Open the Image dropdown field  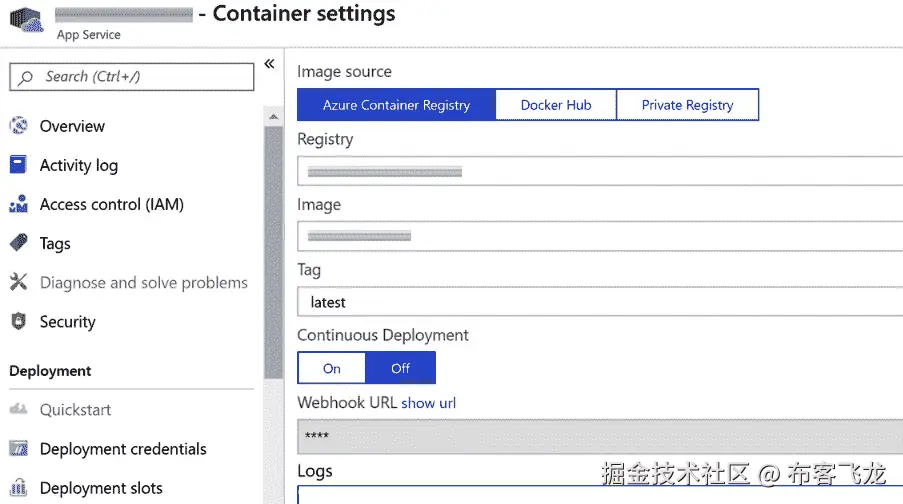pyautogui.click(x=600, y=236)
